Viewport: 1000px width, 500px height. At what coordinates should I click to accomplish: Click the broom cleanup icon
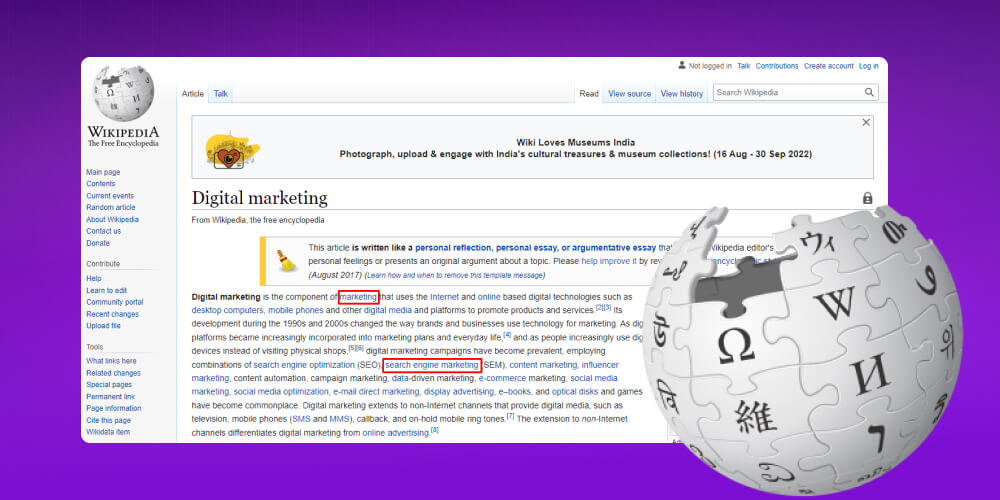286,261
